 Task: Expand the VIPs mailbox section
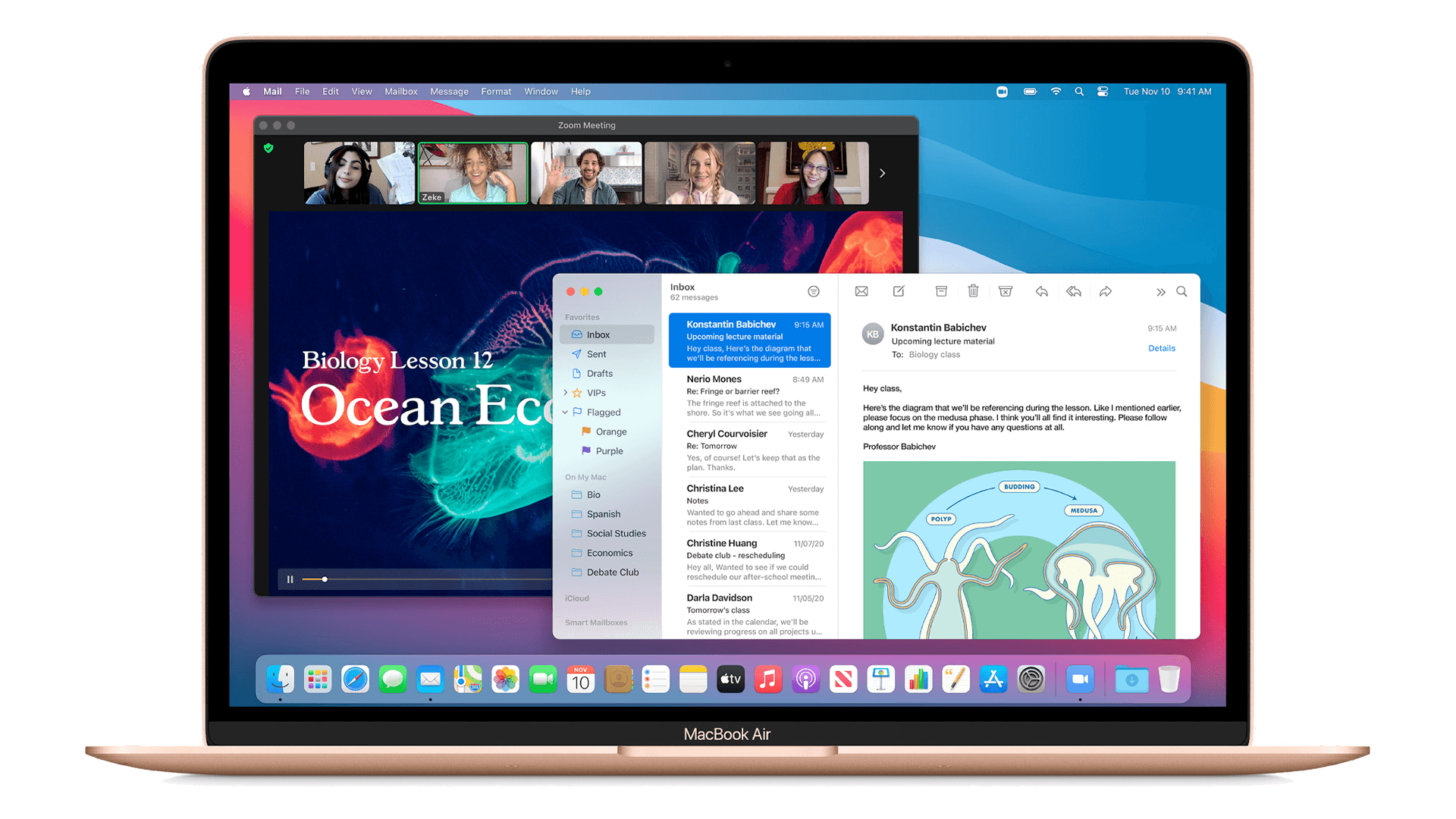tap(568, 392)
